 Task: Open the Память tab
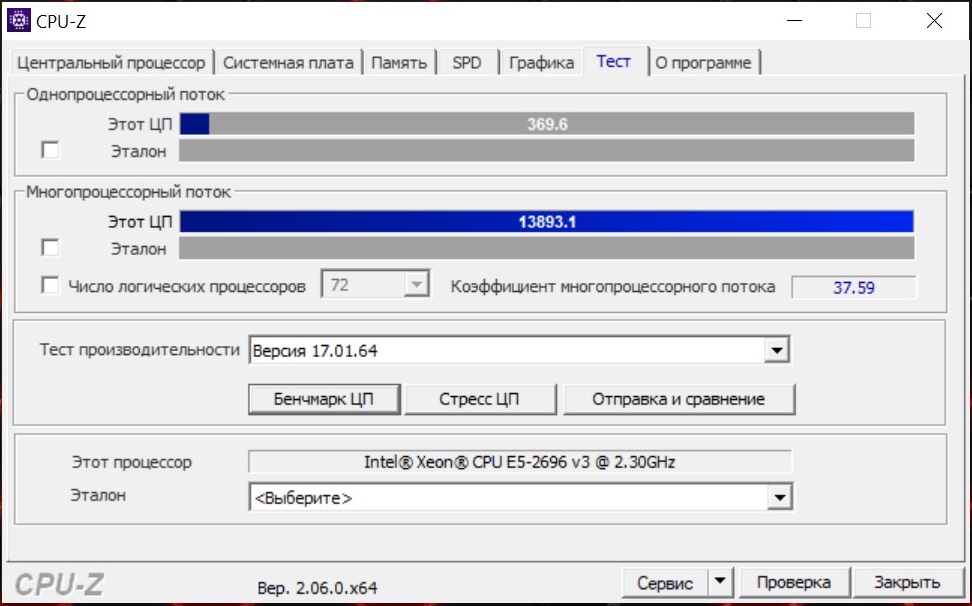(399, 63)
